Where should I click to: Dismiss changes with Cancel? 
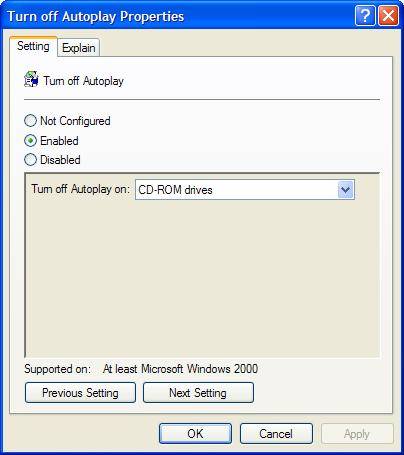tap(276, 434)
